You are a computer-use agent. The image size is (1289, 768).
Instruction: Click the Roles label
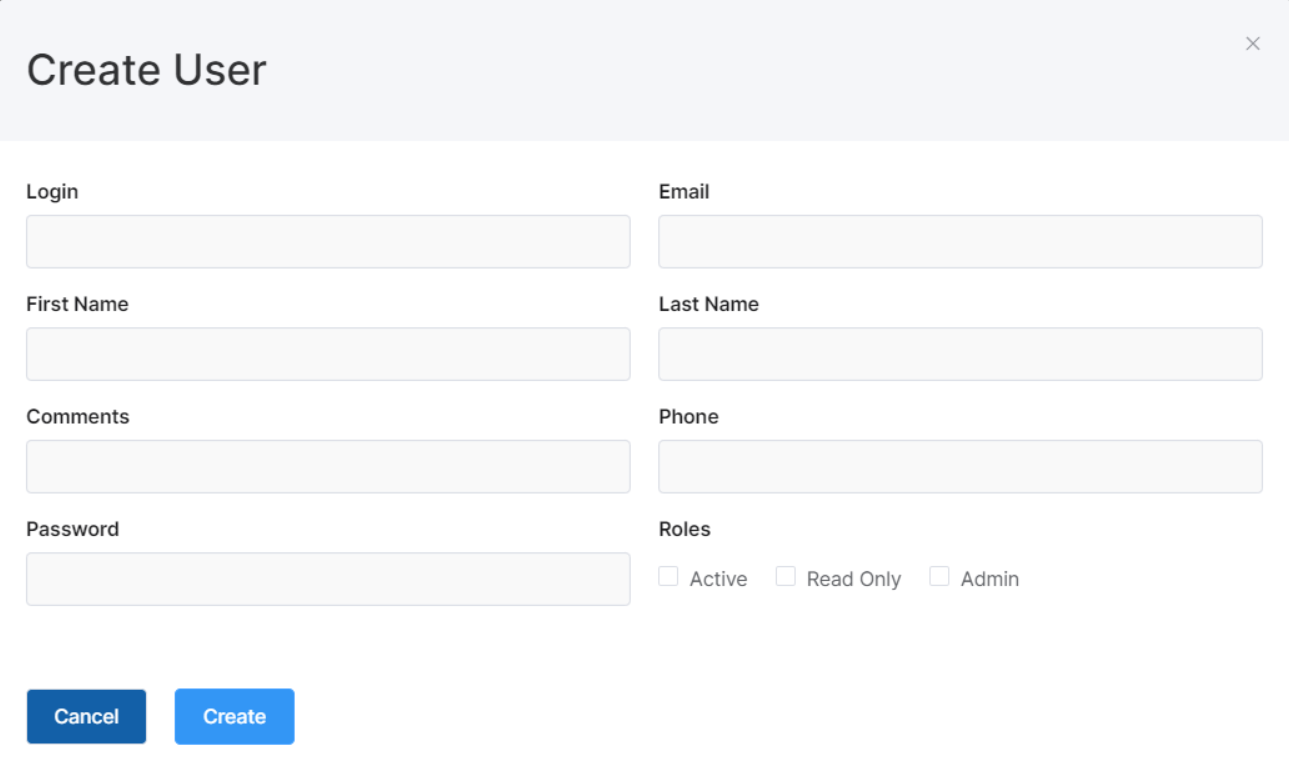click(x=684, y=529)
